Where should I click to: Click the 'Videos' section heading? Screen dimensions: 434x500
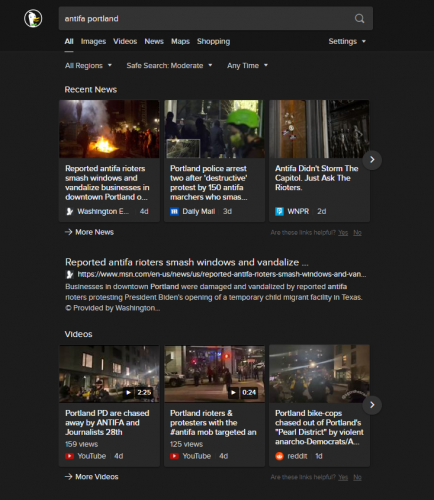point(78,334)
